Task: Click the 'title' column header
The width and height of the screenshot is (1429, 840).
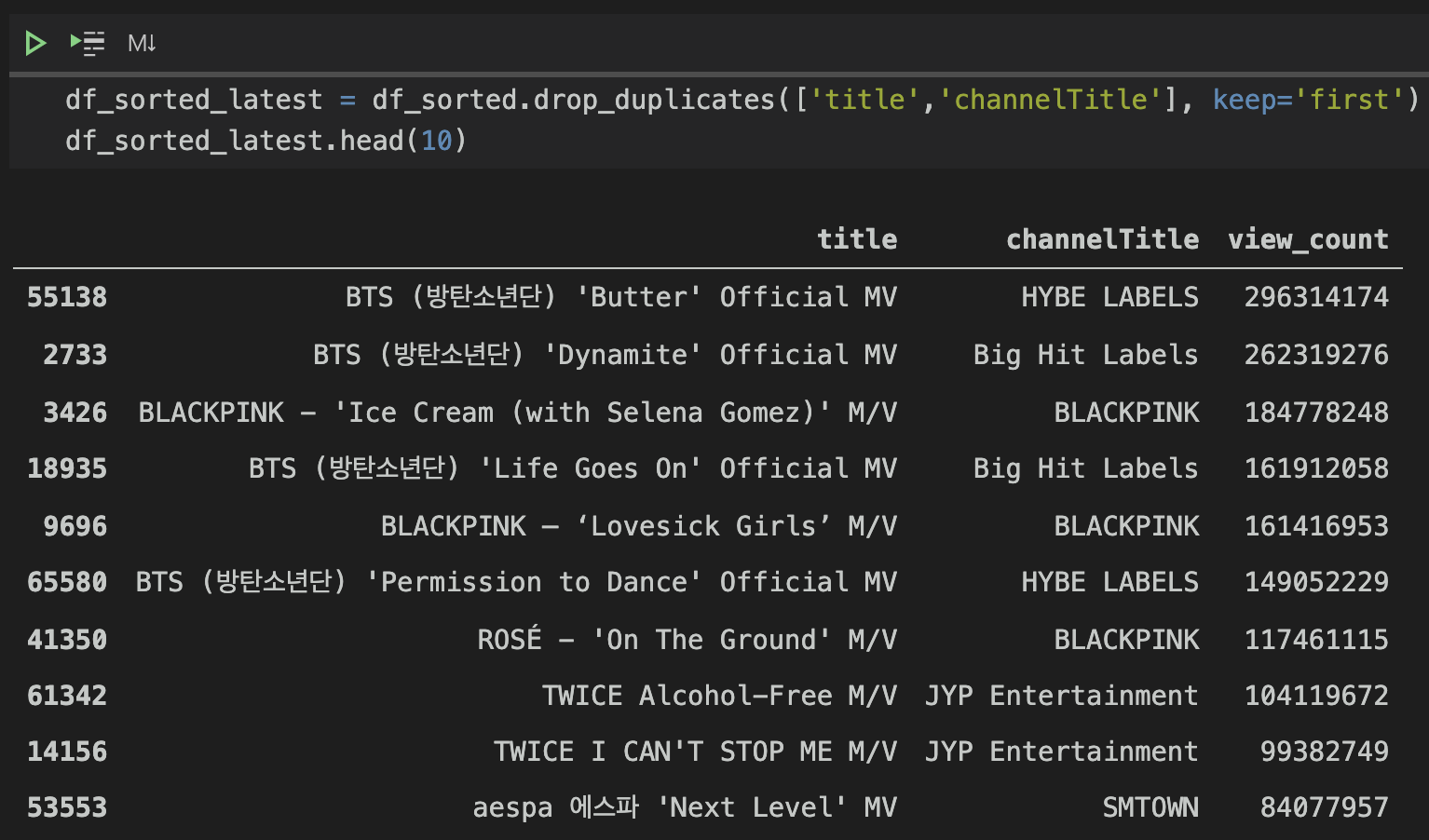Action: (x=857, y=239)
